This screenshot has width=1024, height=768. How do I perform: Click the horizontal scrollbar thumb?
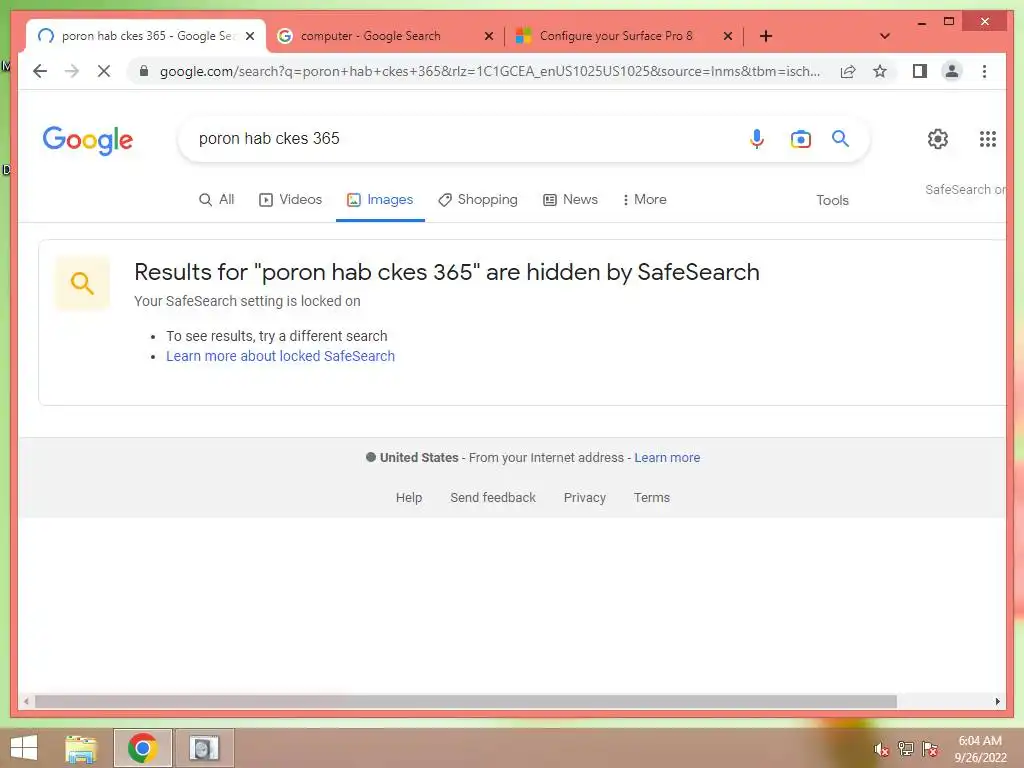click(x=466, y=701)
